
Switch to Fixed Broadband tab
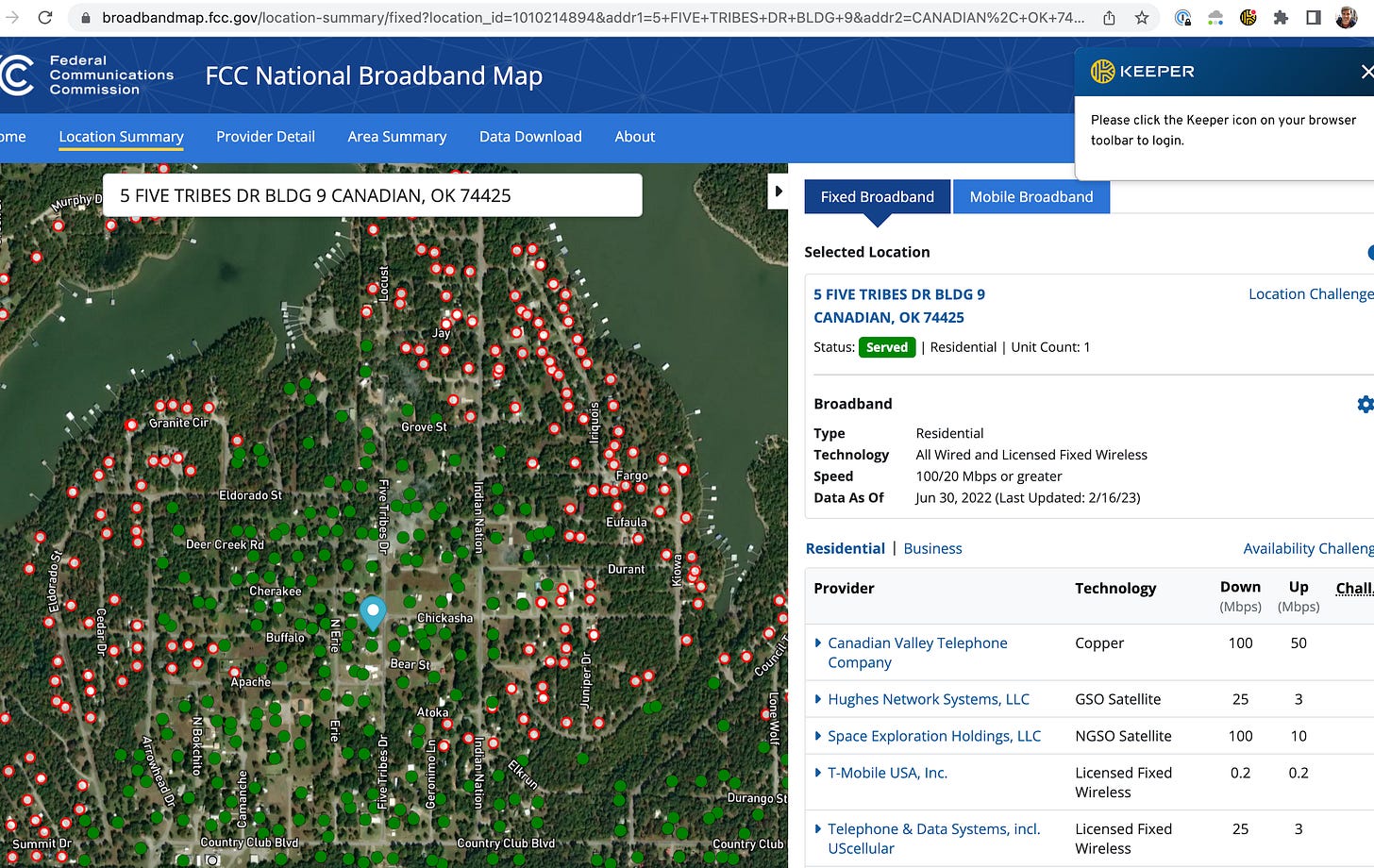tap(877, 196)
